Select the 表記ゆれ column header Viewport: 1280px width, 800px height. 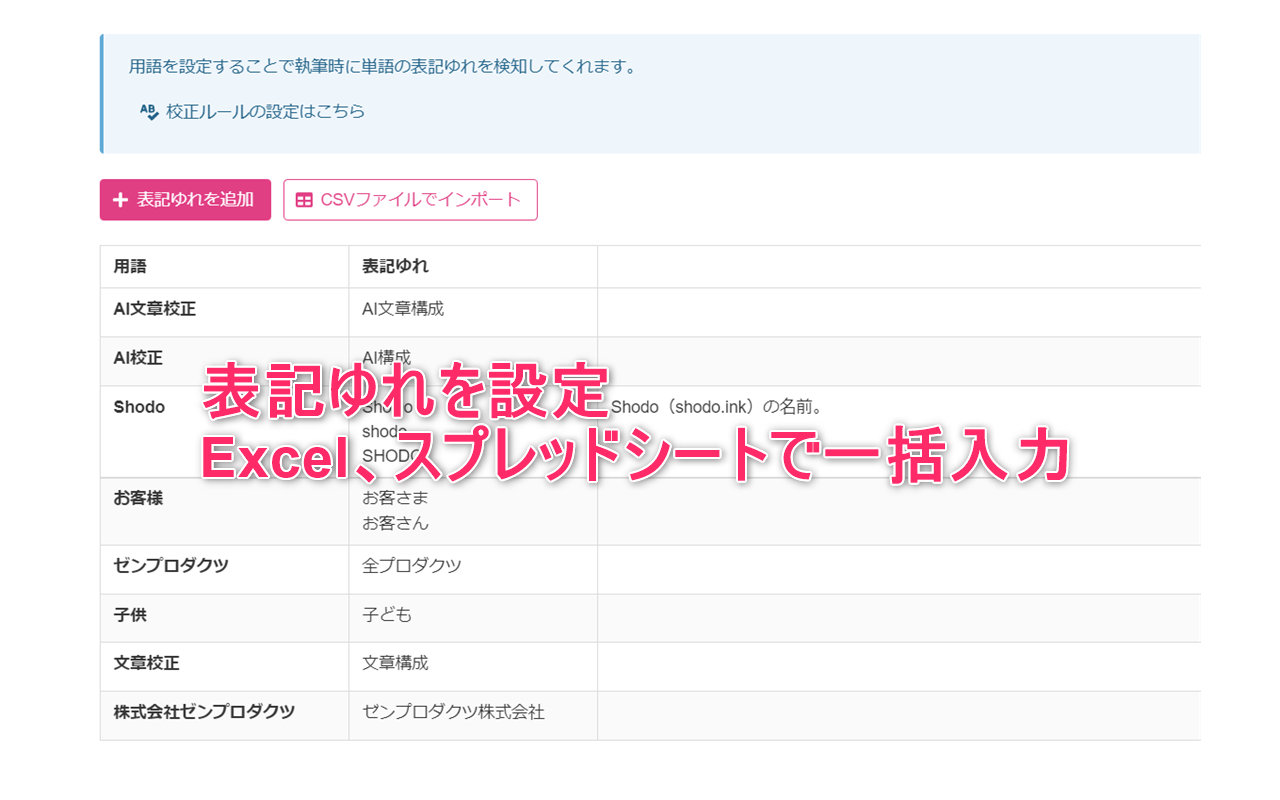point(473,266)
